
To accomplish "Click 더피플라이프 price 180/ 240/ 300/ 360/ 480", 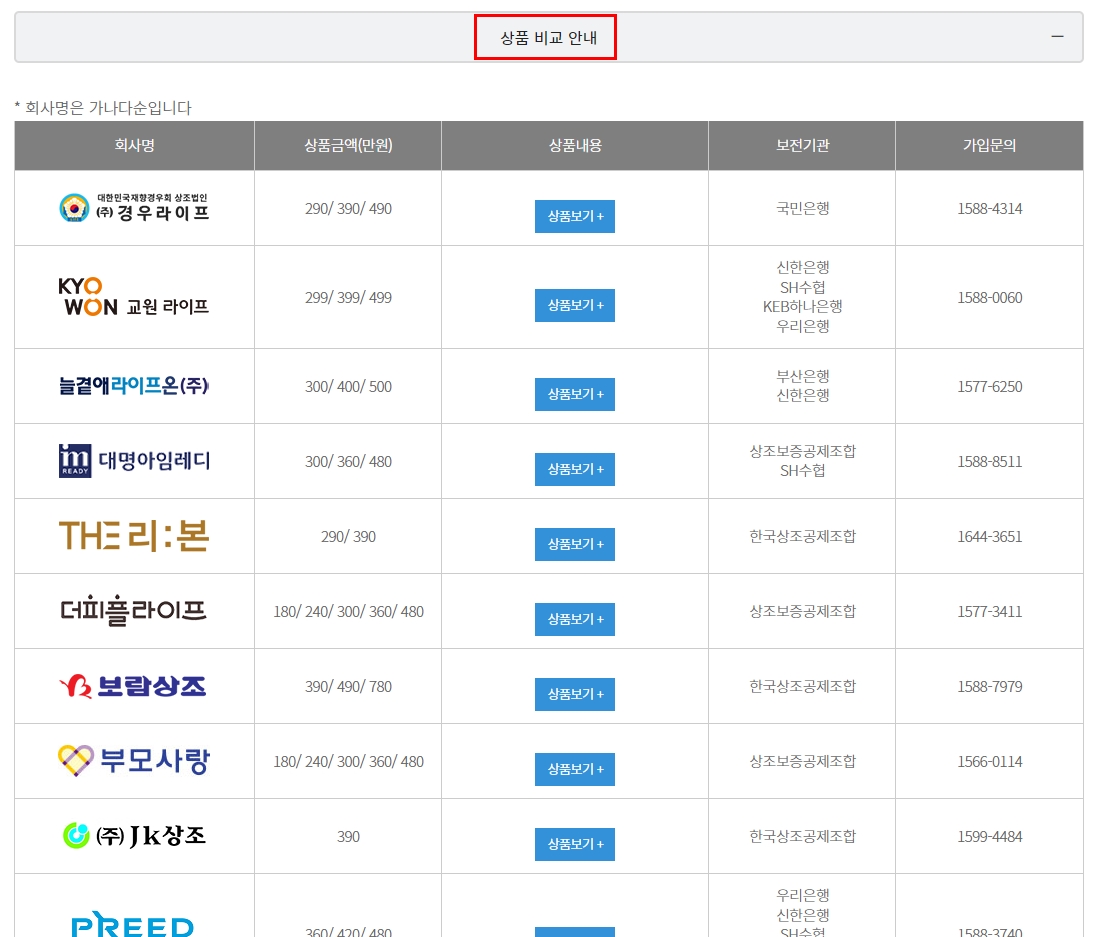I will pos(348,612).
